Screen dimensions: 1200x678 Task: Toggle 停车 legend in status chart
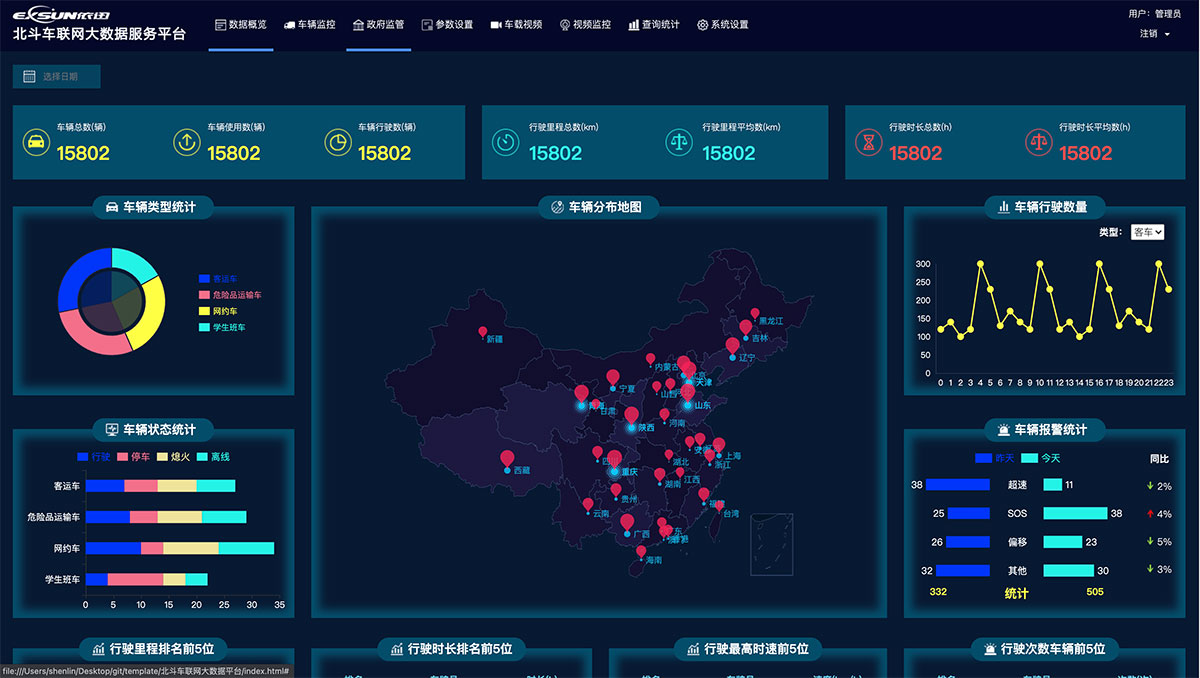coord(134,457)
